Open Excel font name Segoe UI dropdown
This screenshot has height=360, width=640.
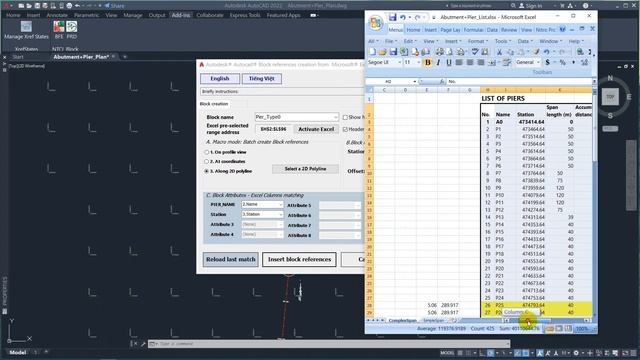click(x=399, y=62)
